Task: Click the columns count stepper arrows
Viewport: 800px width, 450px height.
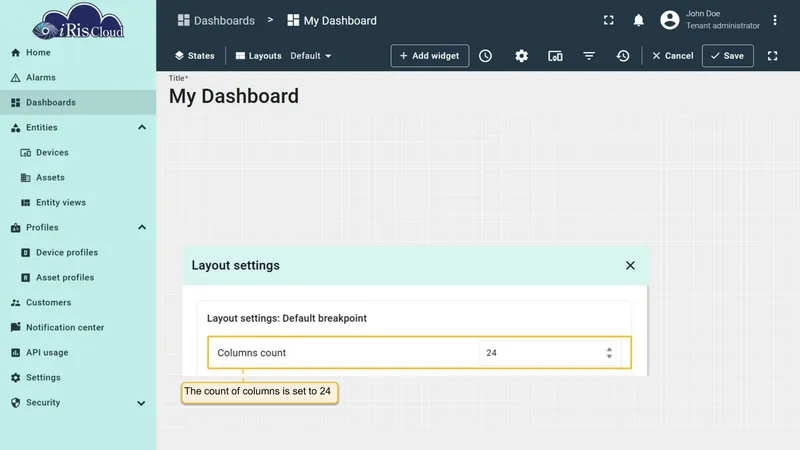Action: (609, 353)
